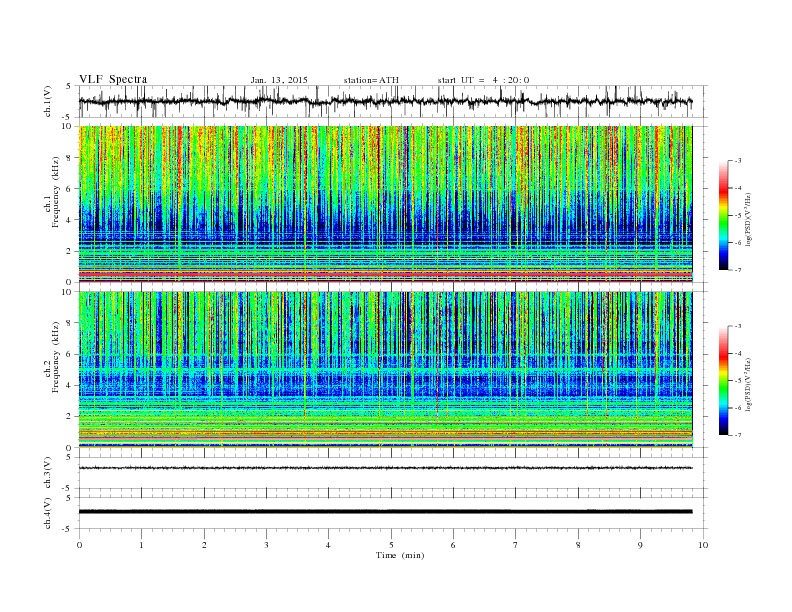The height and width of the screenshot is (612, 792).
Task: Click the ch.2 spectrogram color scale bar
Action: point(723,380)
